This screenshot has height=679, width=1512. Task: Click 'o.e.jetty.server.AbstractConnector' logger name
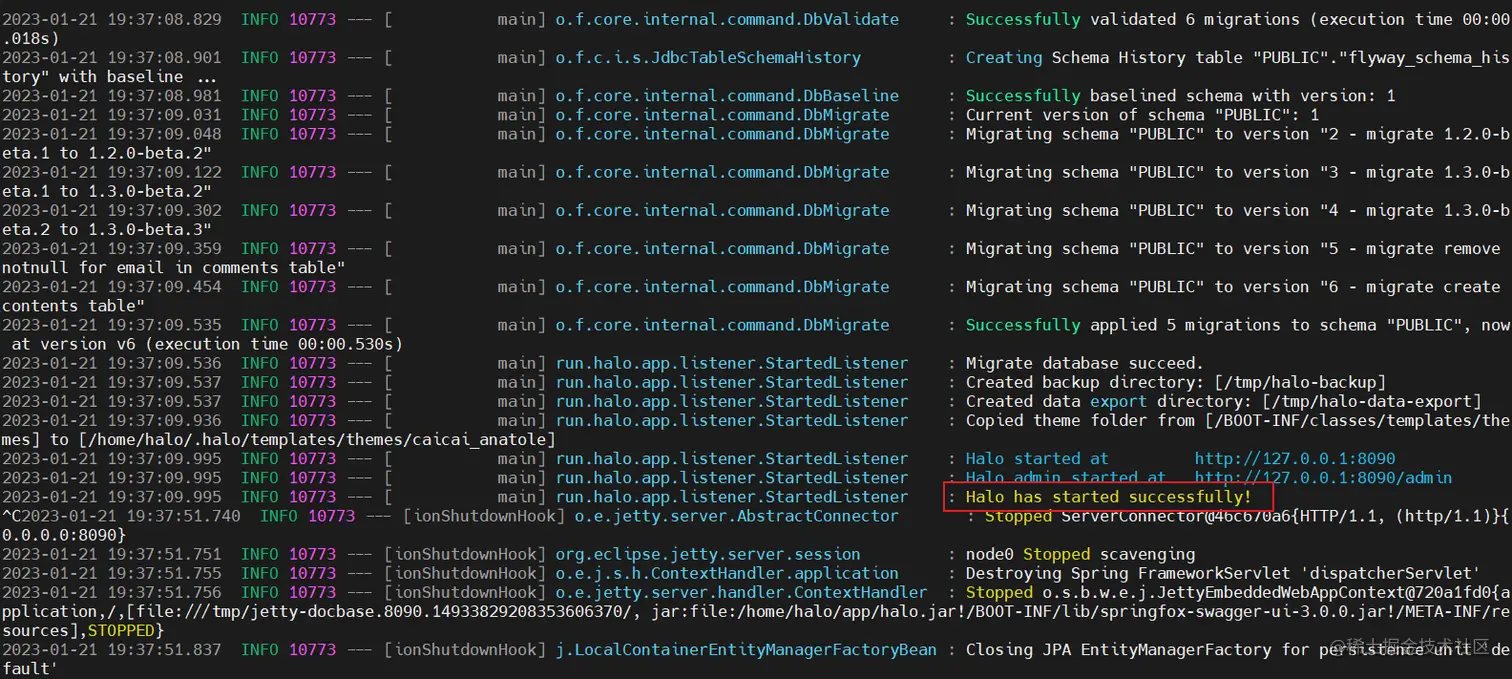[x=736, y=516]
